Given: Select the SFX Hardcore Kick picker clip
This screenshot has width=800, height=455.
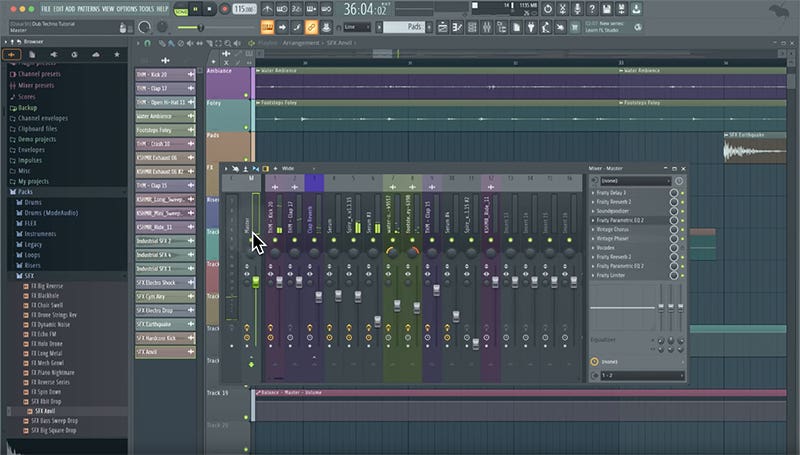Looking at the screenshot, I should (x=165, y=338).
